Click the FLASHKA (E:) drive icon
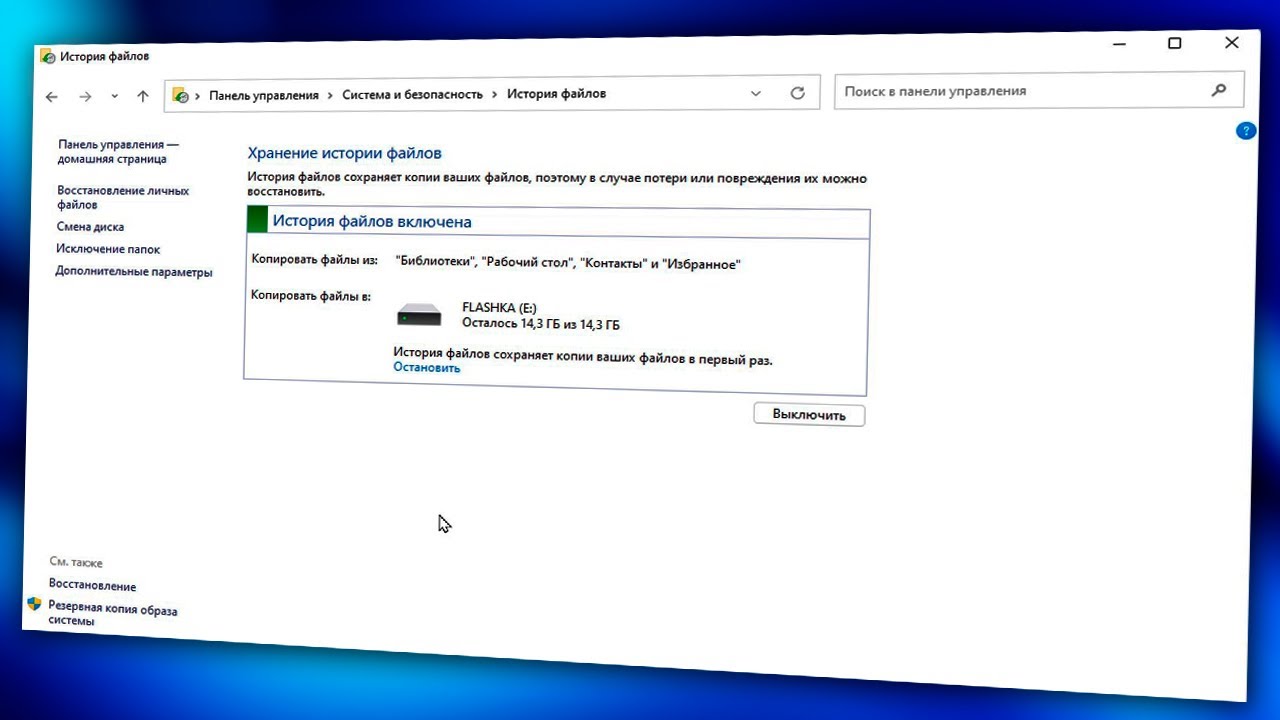This screenshot has width=1280, height=720. click(x=419, y=315)
